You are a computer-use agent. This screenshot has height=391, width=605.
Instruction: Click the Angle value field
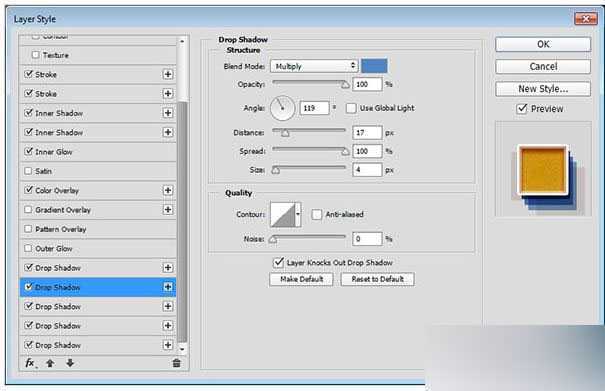(314, 108)
